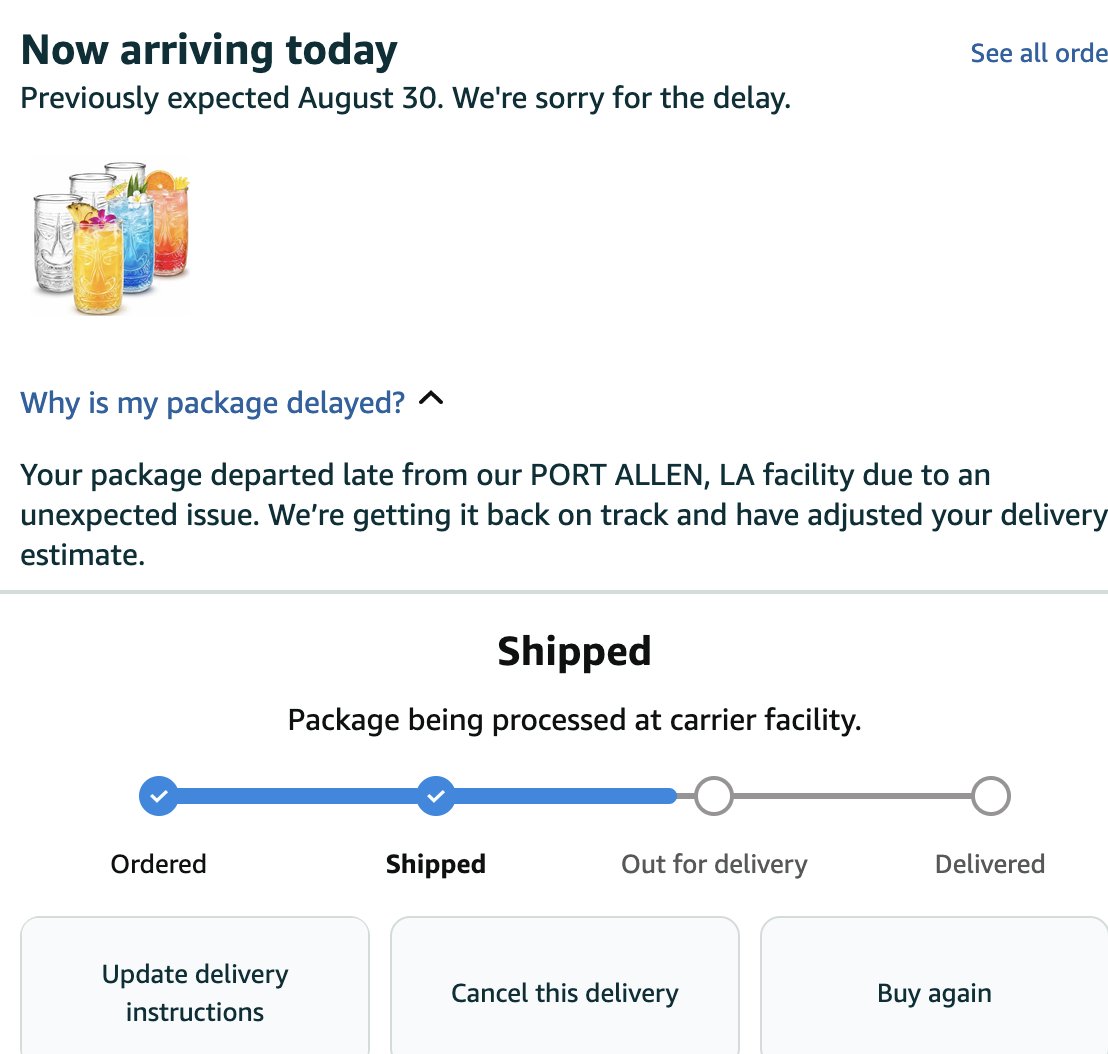1108x1054 pixels.
Task: Click the large Shipped status heading
Action: coord(574,651)
